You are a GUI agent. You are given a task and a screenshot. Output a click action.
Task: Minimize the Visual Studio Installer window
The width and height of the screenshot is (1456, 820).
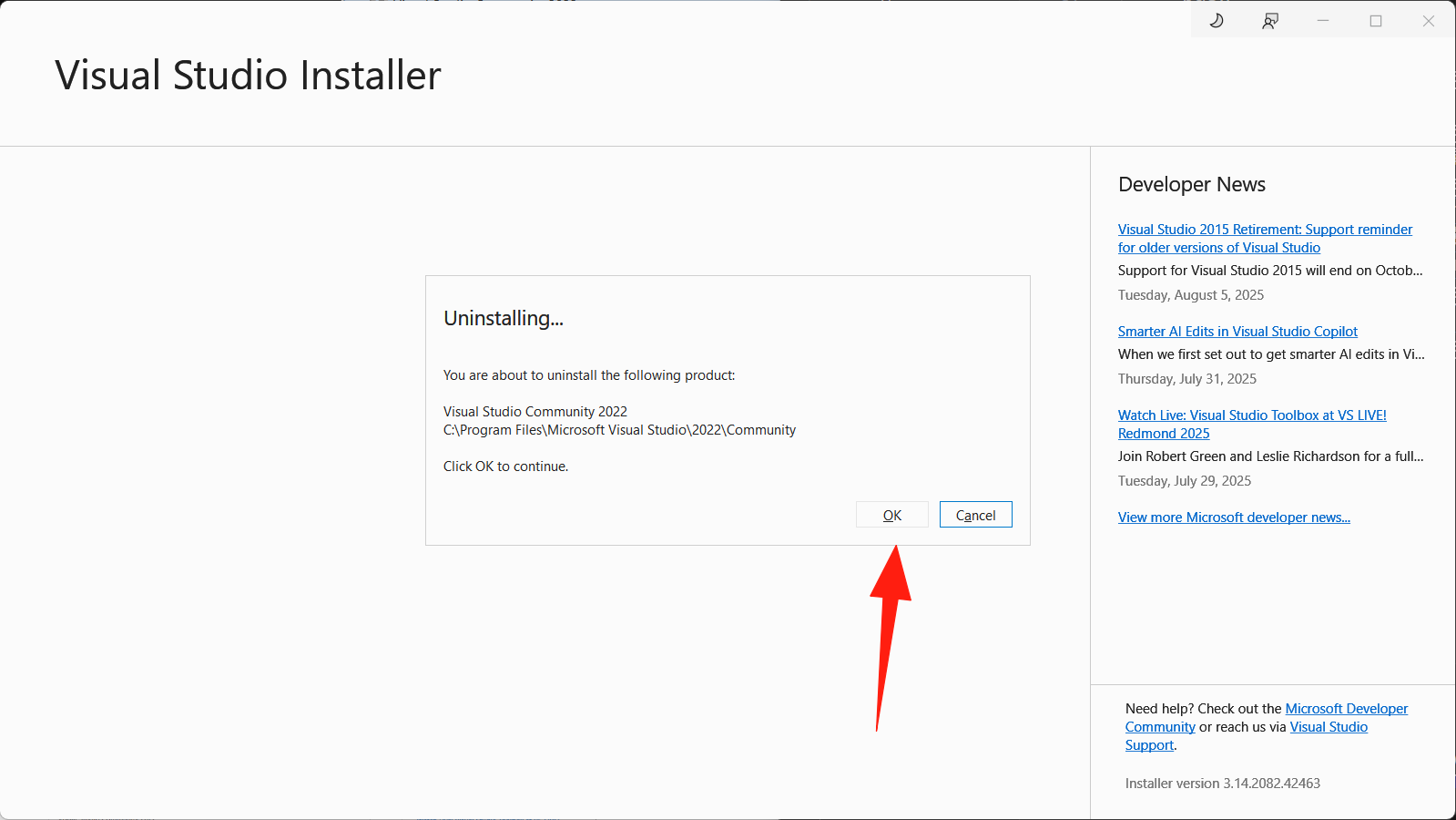pyautogui.click(x=1323, y=21)
